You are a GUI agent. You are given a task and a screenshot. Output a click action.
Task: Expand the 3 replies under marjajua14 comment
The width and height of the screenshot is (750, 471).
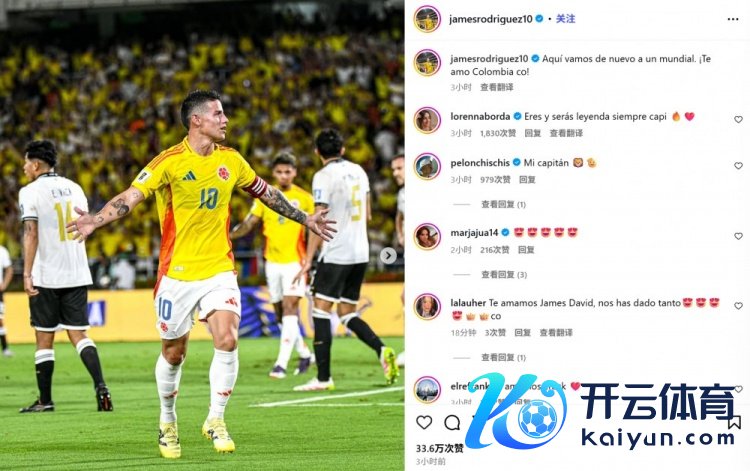(x=504, y=275)
